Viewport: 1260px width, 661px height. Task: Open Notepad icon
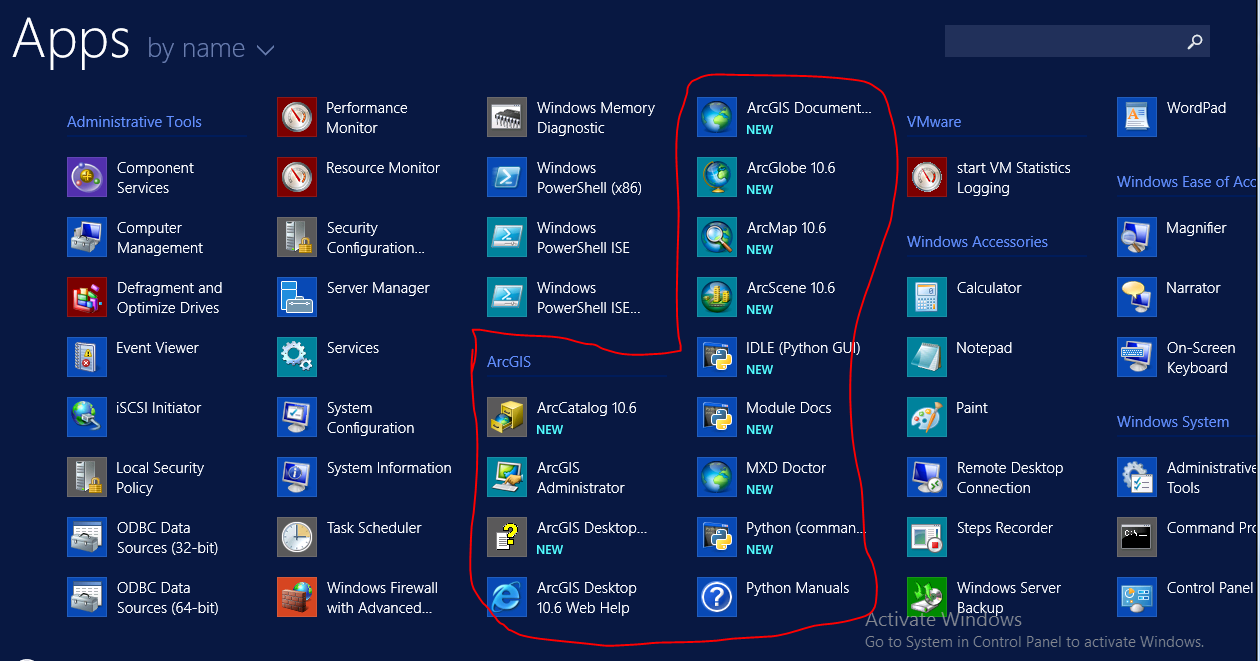pos(927,358)
